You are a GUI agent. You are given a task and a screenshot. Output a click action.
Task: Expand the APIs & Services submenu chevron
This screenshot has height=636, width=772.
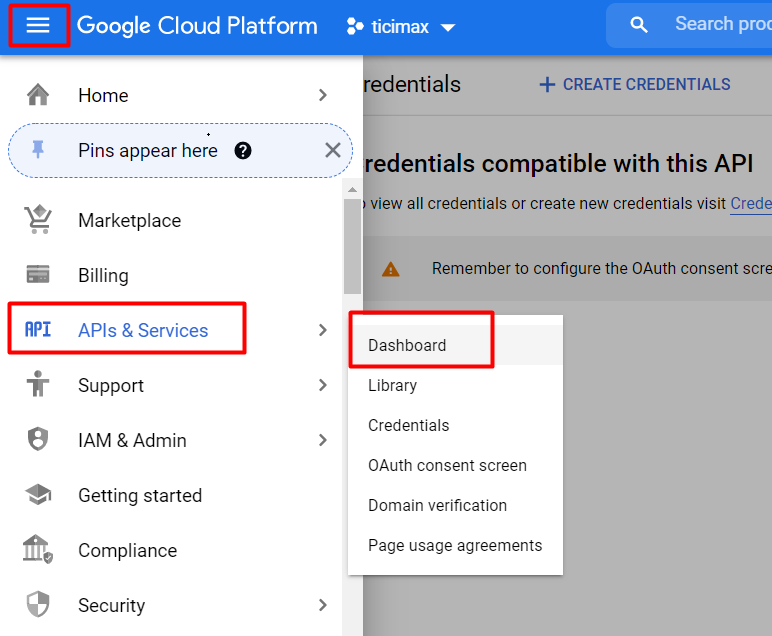pyautogui.click(x=323, y=329)
